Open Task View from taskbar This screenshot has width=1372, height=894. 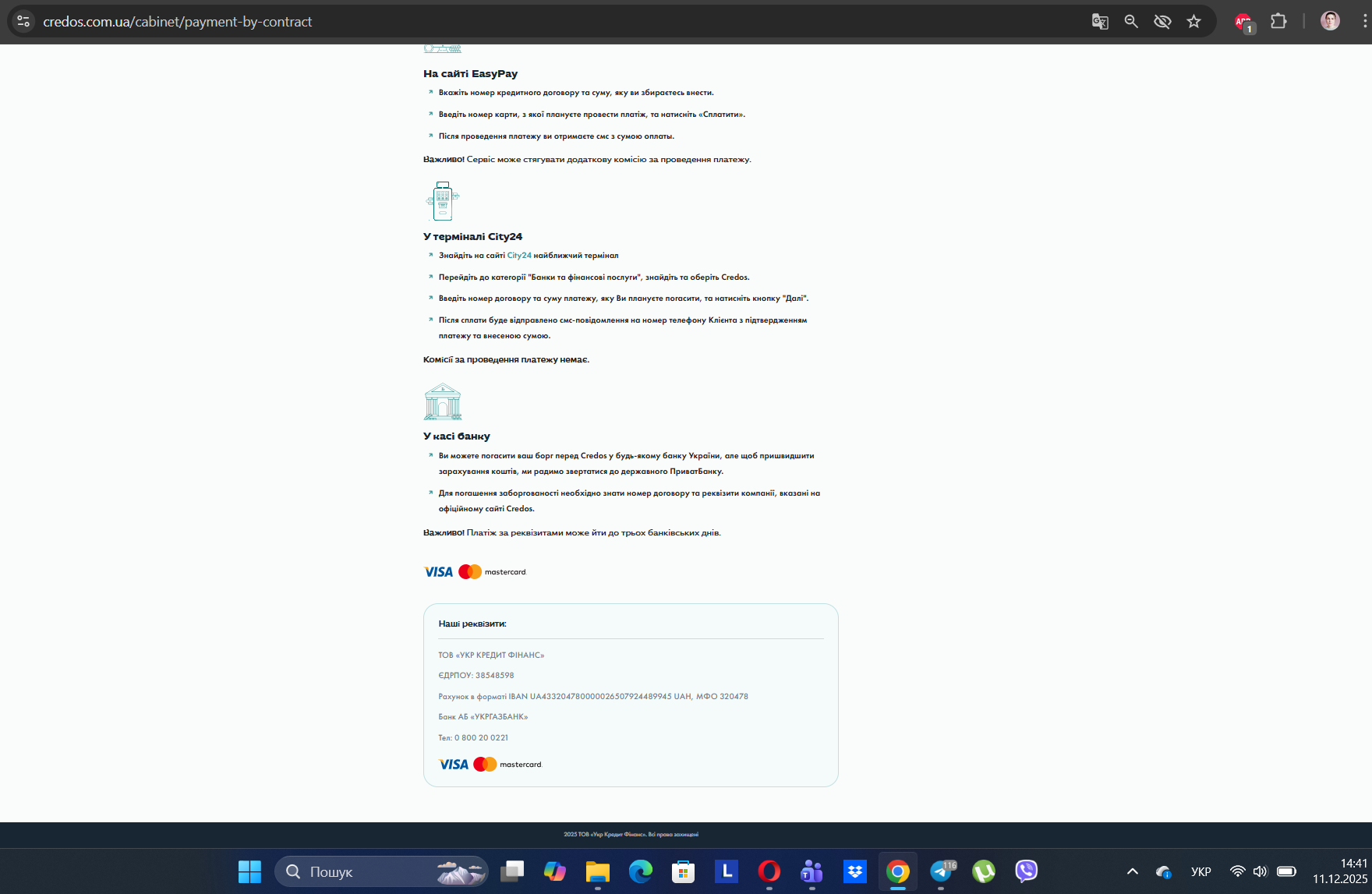tap(512, 871)
